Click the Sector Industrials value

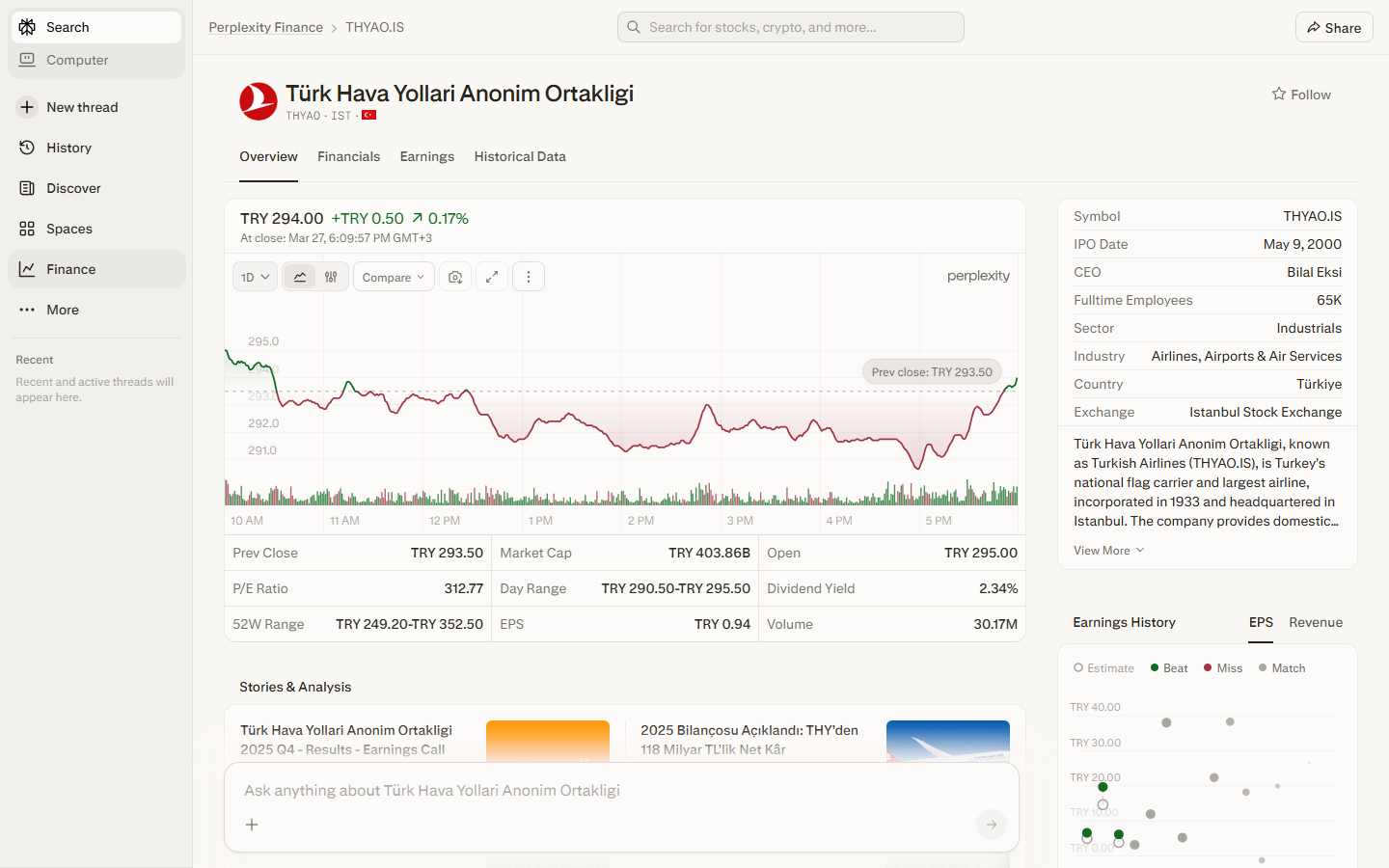pyautogui.click(x=1309, y=328)
